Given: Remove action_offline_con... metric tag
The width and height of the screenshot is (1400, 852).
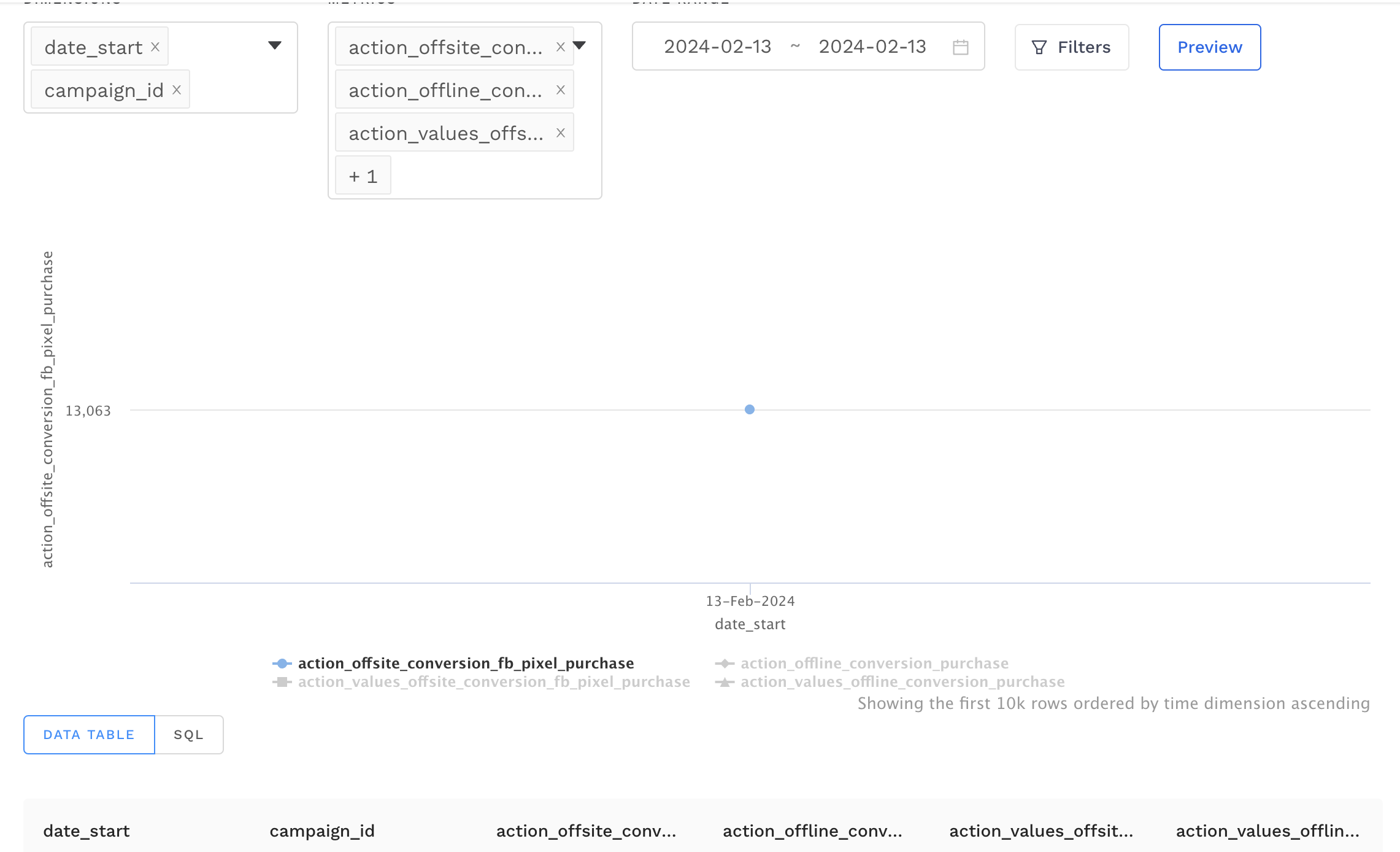Looking at the screenshot, I should pyautogui.click(x=560, y=90).
